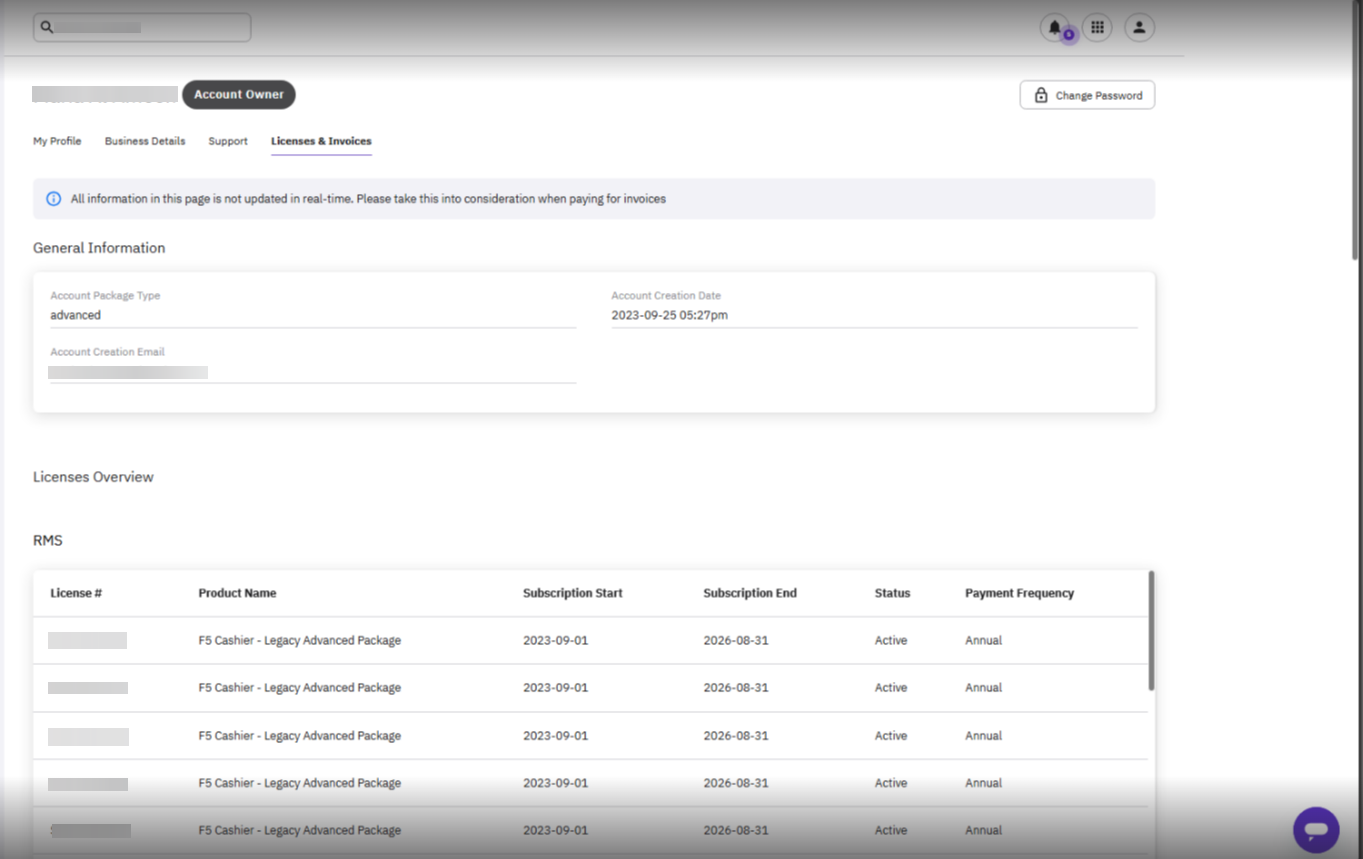Click first row's Annual payment frequency

click(x=983, y=640)
